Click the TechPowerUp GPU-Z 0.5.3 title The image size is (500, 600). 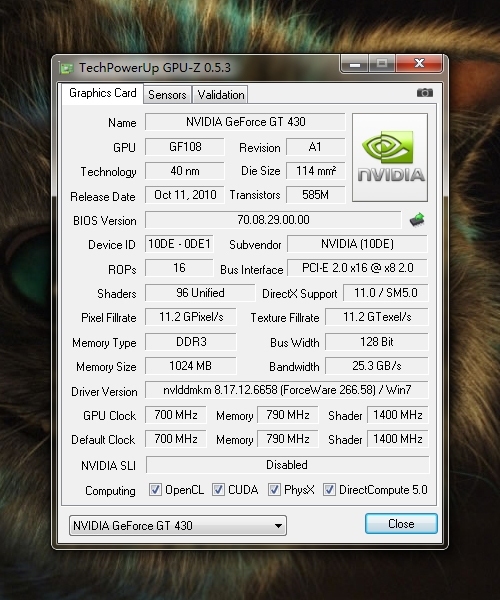click(x=155, y=68)
